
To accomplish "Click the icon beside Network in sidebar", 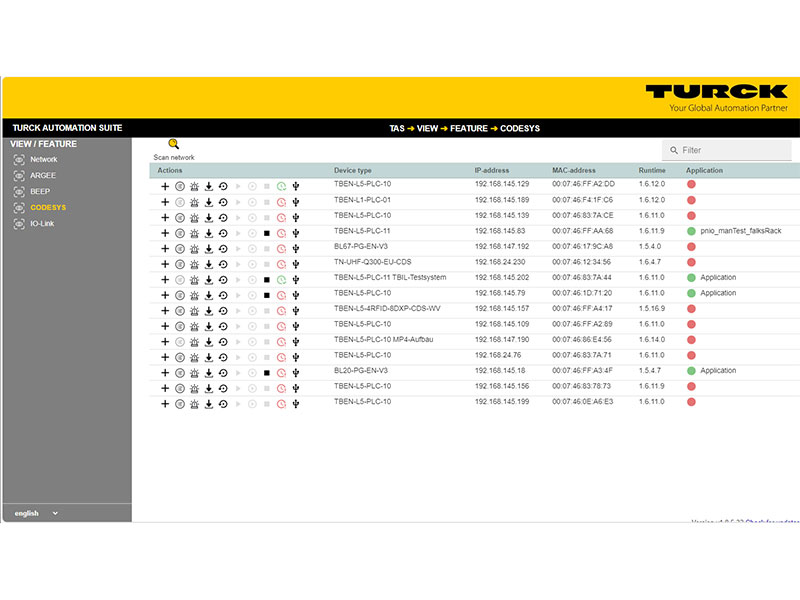I will [x=19, y=160].
